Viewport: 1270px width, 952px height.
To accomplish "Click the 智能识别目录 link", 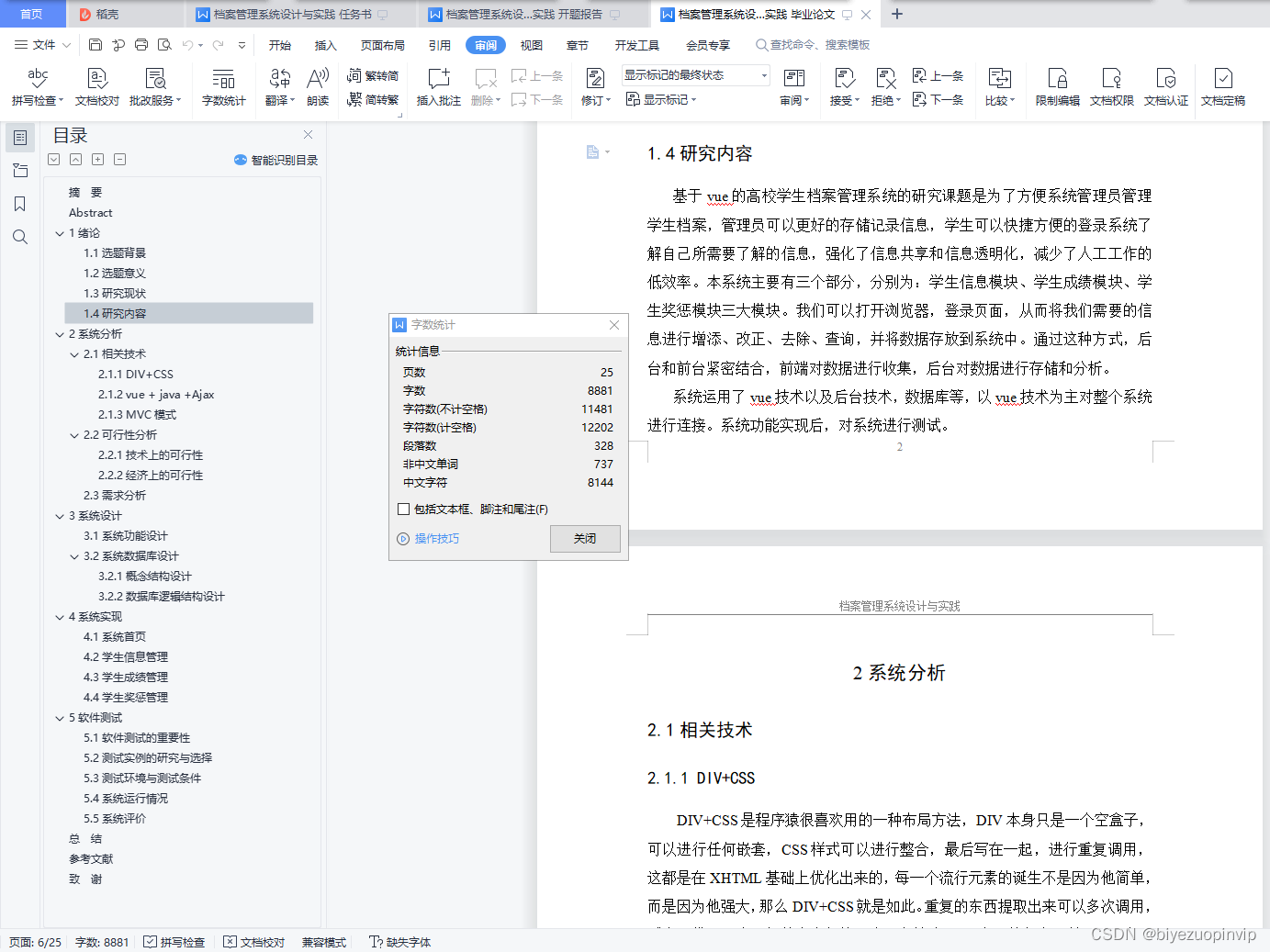I will 275,159.
